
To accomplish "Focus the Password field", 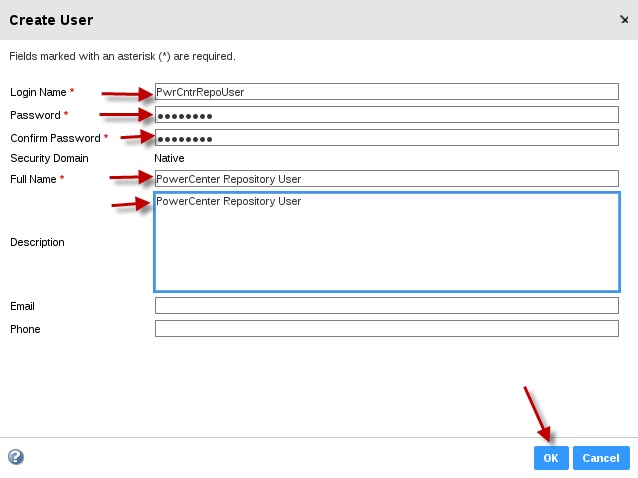I will (387, 115).
